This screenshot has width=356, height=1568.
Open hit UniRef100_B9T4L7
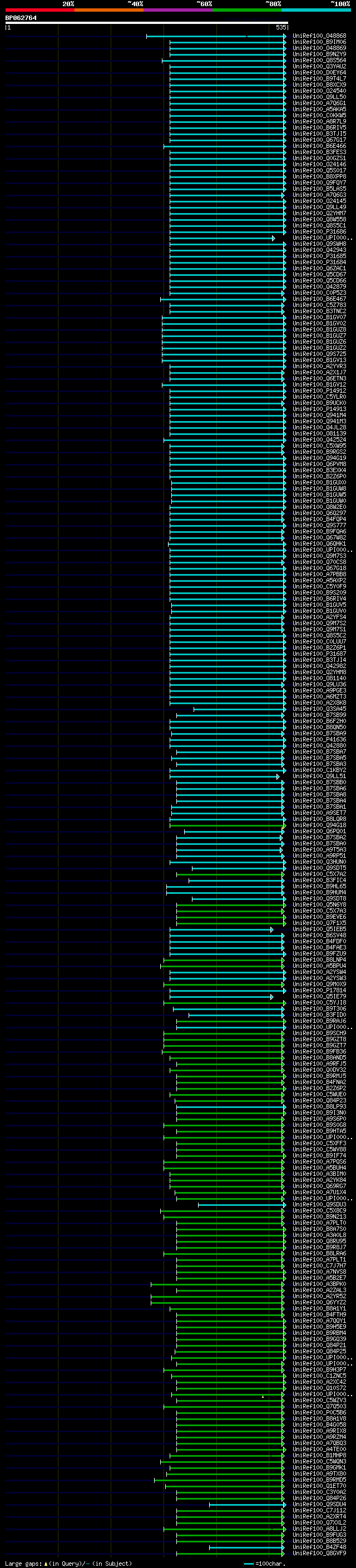(319, 78)
